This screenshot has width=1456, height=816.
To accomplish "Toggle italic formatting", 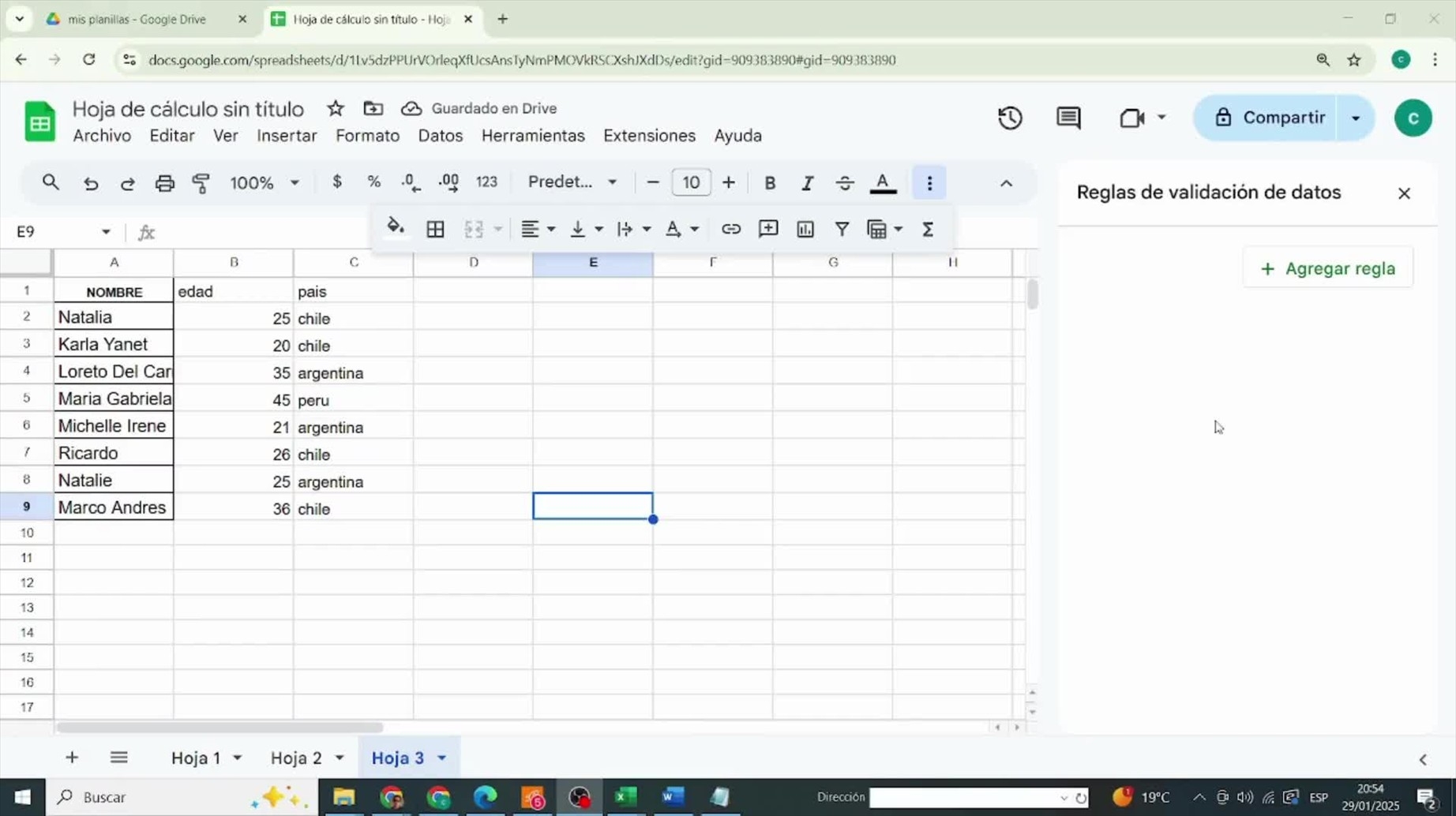I will pyautogui.click(x=807, y=183).
